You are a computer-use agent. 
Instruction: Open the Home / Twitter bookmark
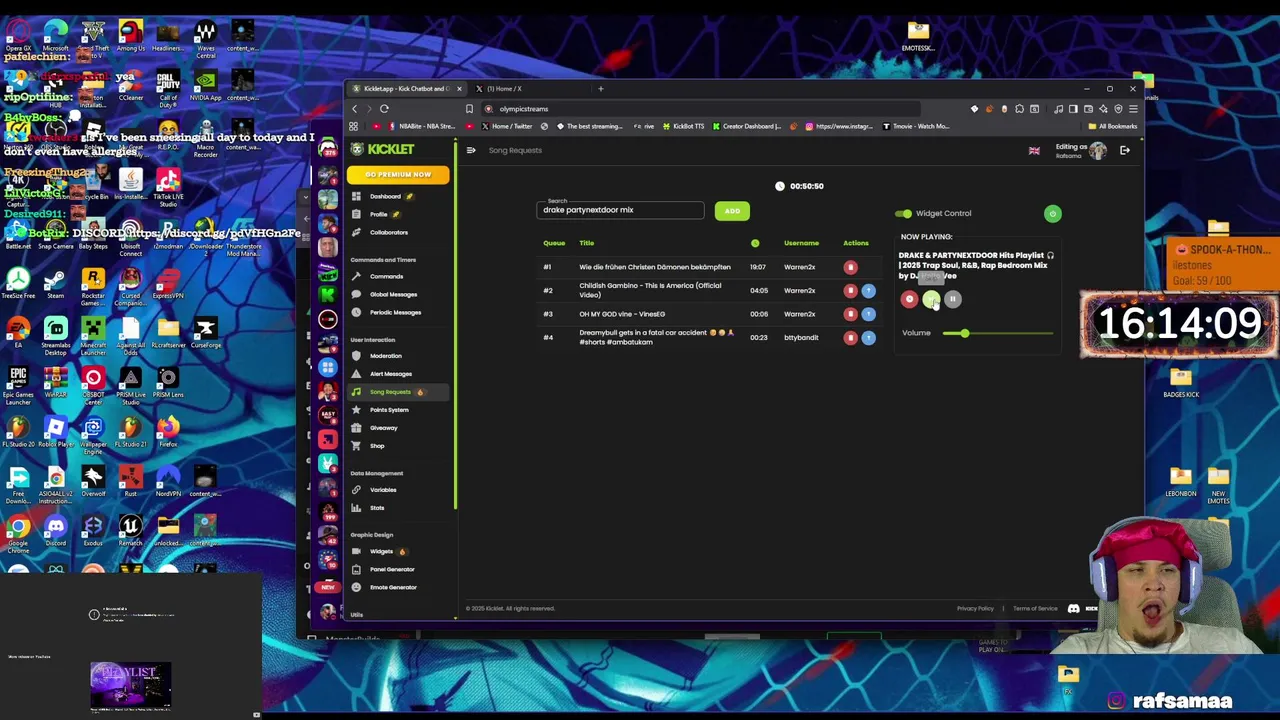point(507,126)
